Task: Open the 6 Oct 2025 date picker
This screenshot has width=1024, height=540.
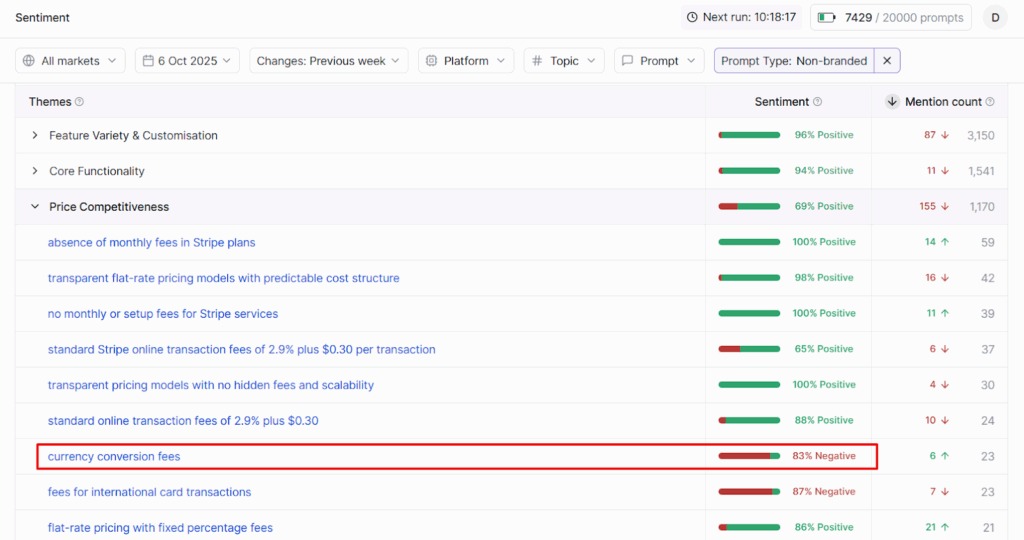Action: click(x=188, y=61)
